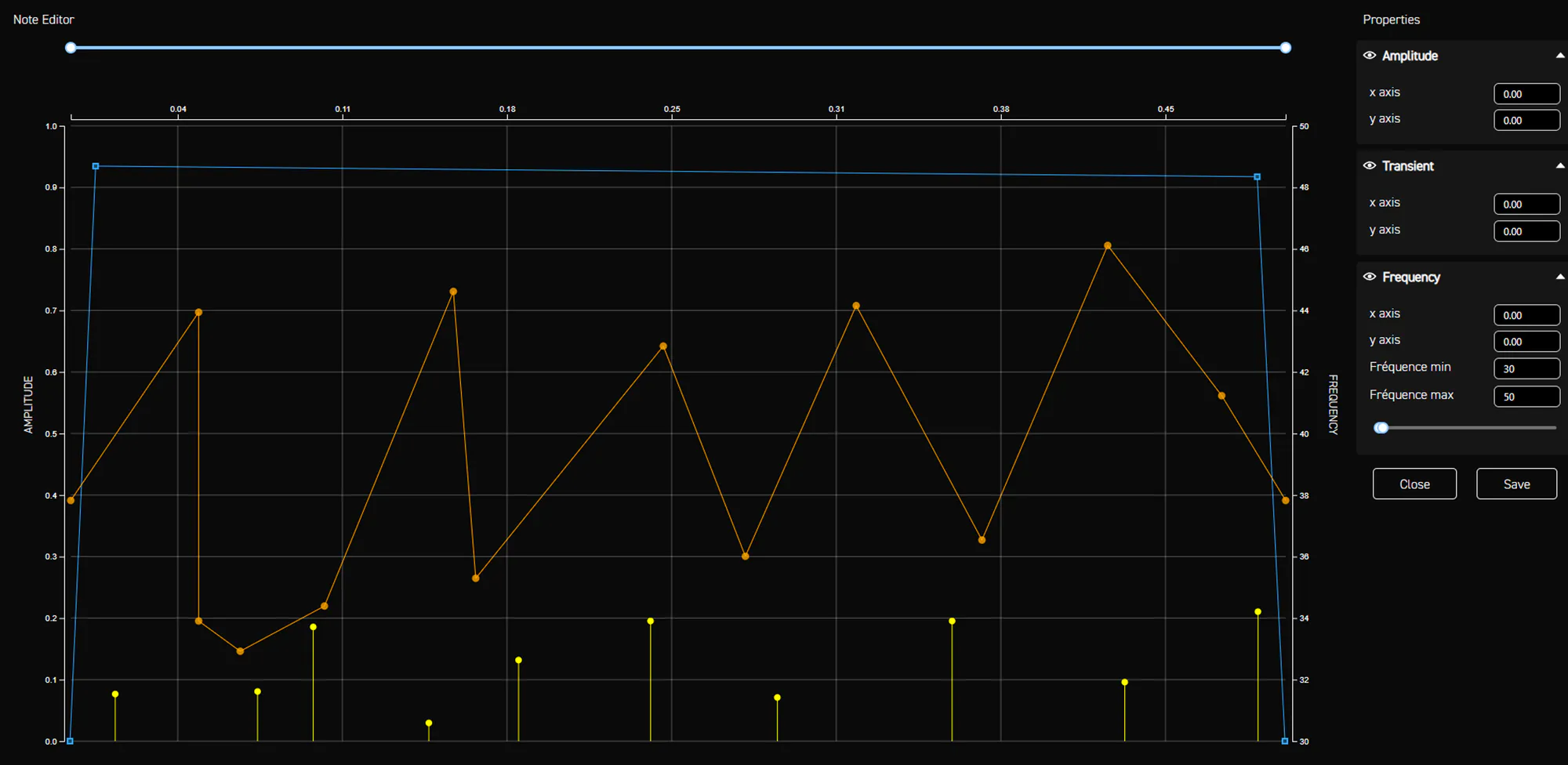
Task: Toggle Amplitude curve visibility eye icon
Action: [x=1370, y=56]
